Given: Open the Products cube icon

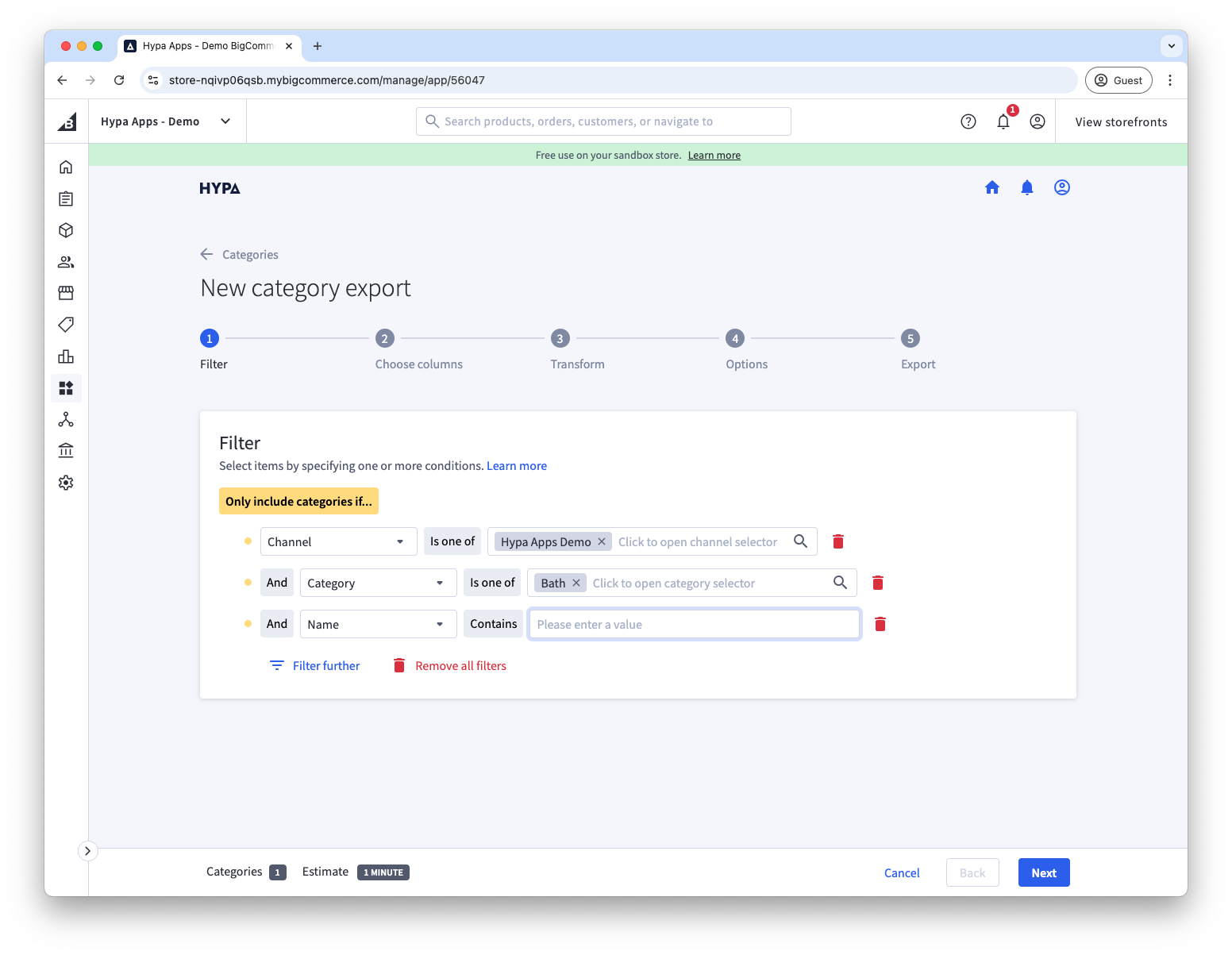Looking at the screenshot, I should coord(66,230).
